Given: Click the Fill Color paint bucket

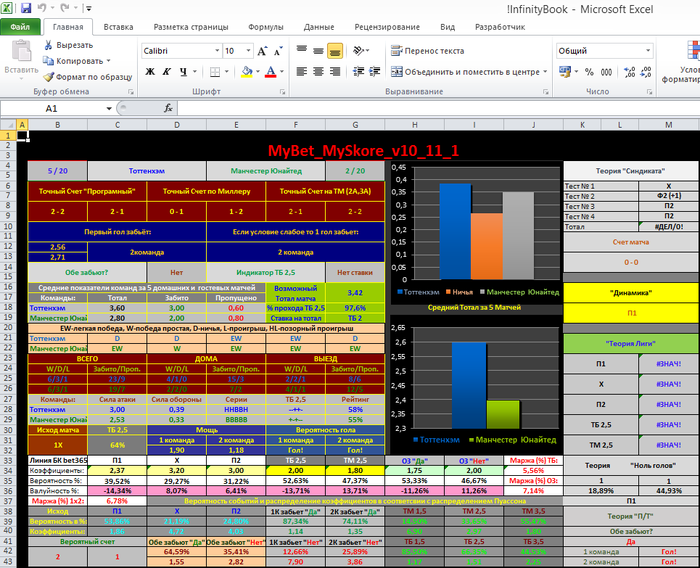Looking at the screenshot, I should [246, 71].
